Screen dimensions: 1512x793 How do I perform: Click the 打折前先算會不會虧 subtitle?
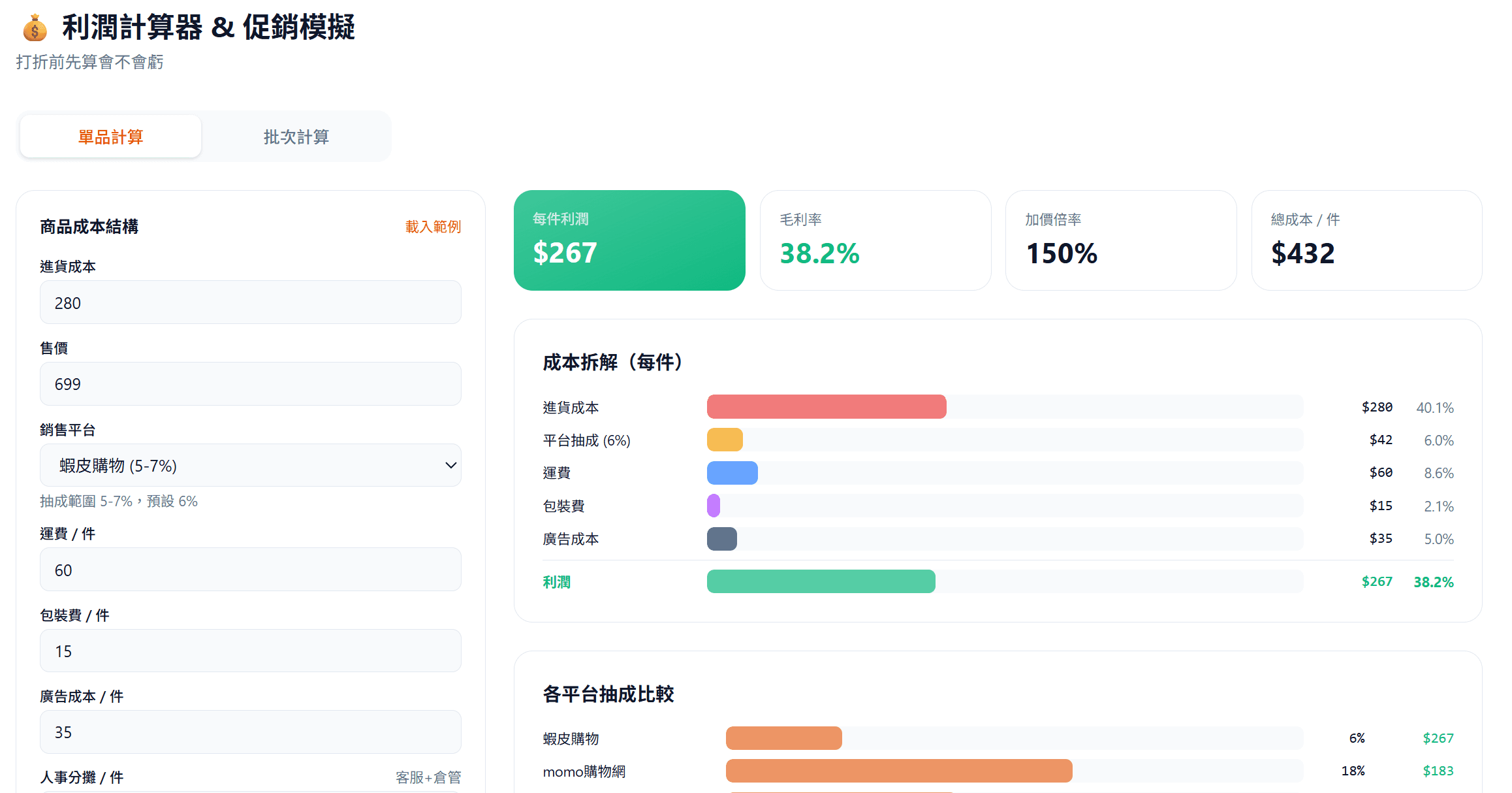(x=89, y=62)
